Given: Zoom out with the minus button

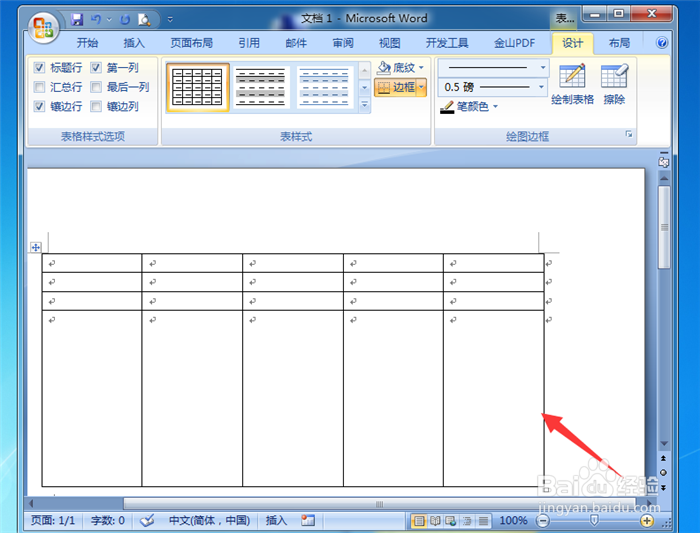Looking at the screenshot, I should point(542,521).
